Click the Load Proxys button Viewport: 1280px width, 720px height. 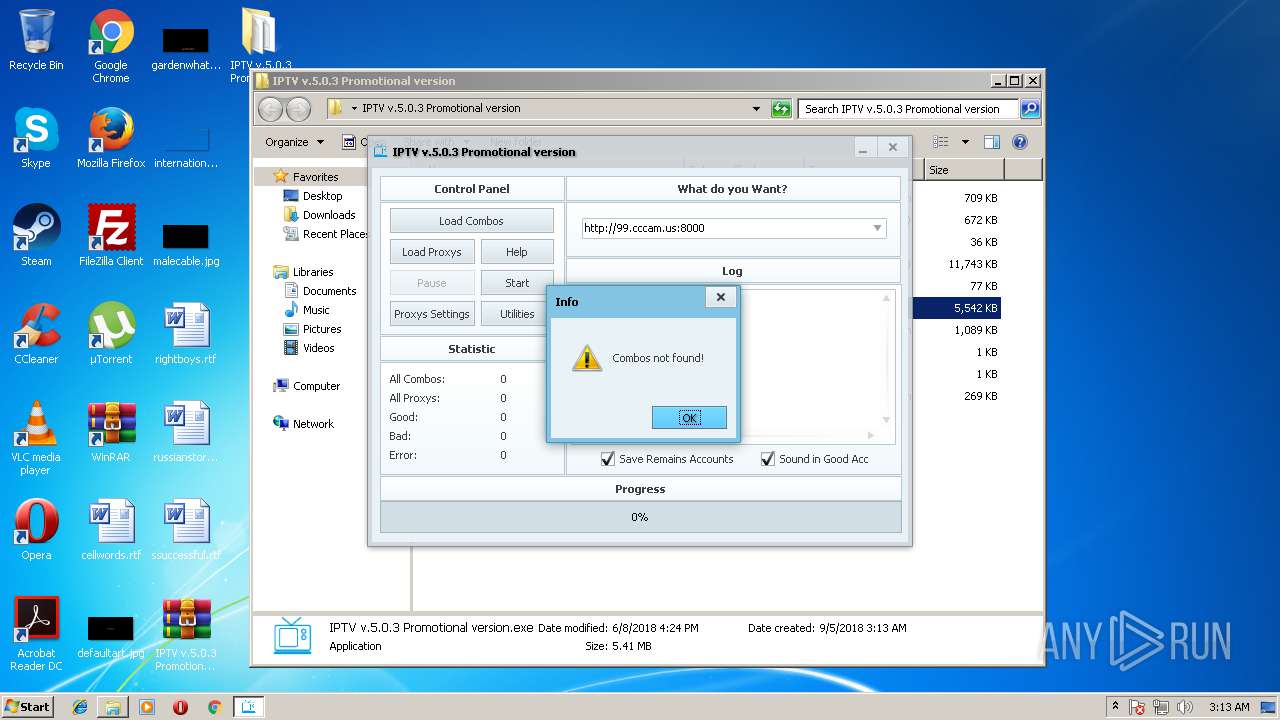tap(431, 252)
